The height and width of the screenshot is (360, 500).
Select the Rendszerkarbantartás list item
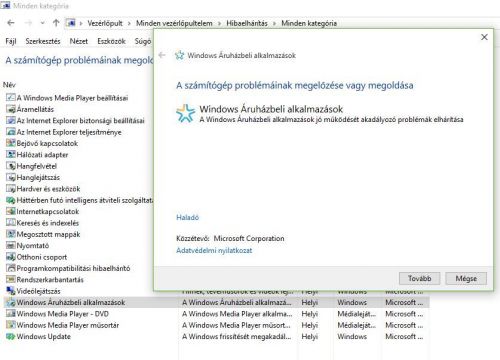coord(50,279)
